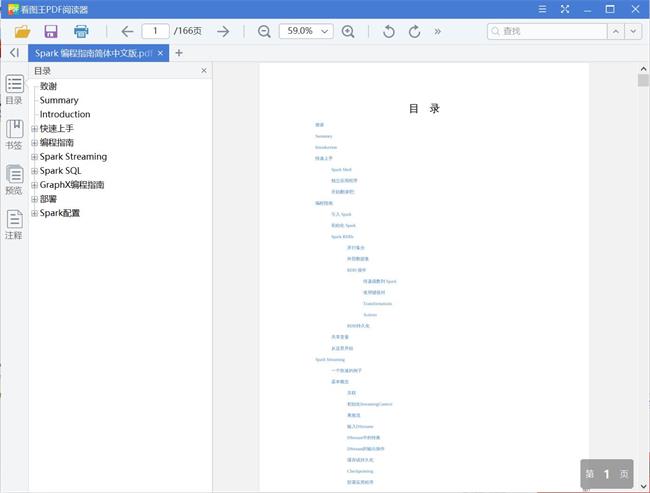This screenshot has width=650, height=493.
Task: Rotate the page counterclockwise
Action: pos(389,31)
